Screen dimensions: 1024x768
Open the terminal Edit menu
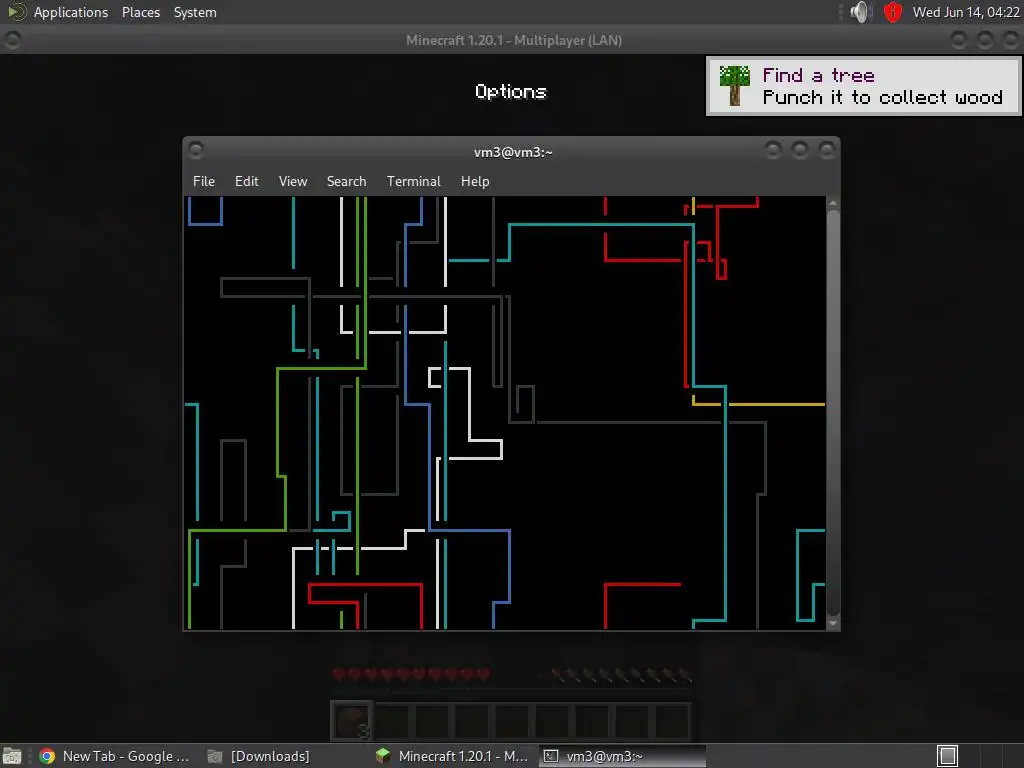pos(247,182)
